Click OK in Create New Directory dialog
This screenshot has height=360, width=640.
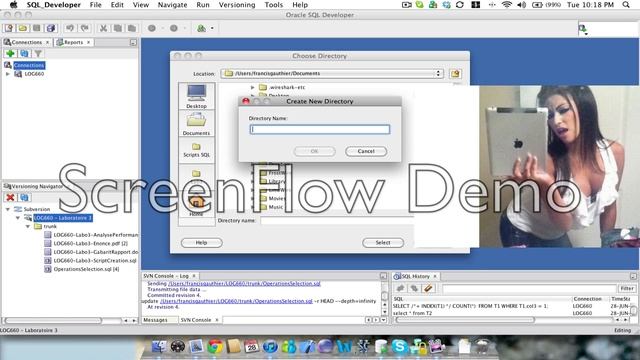coord(314,151)
